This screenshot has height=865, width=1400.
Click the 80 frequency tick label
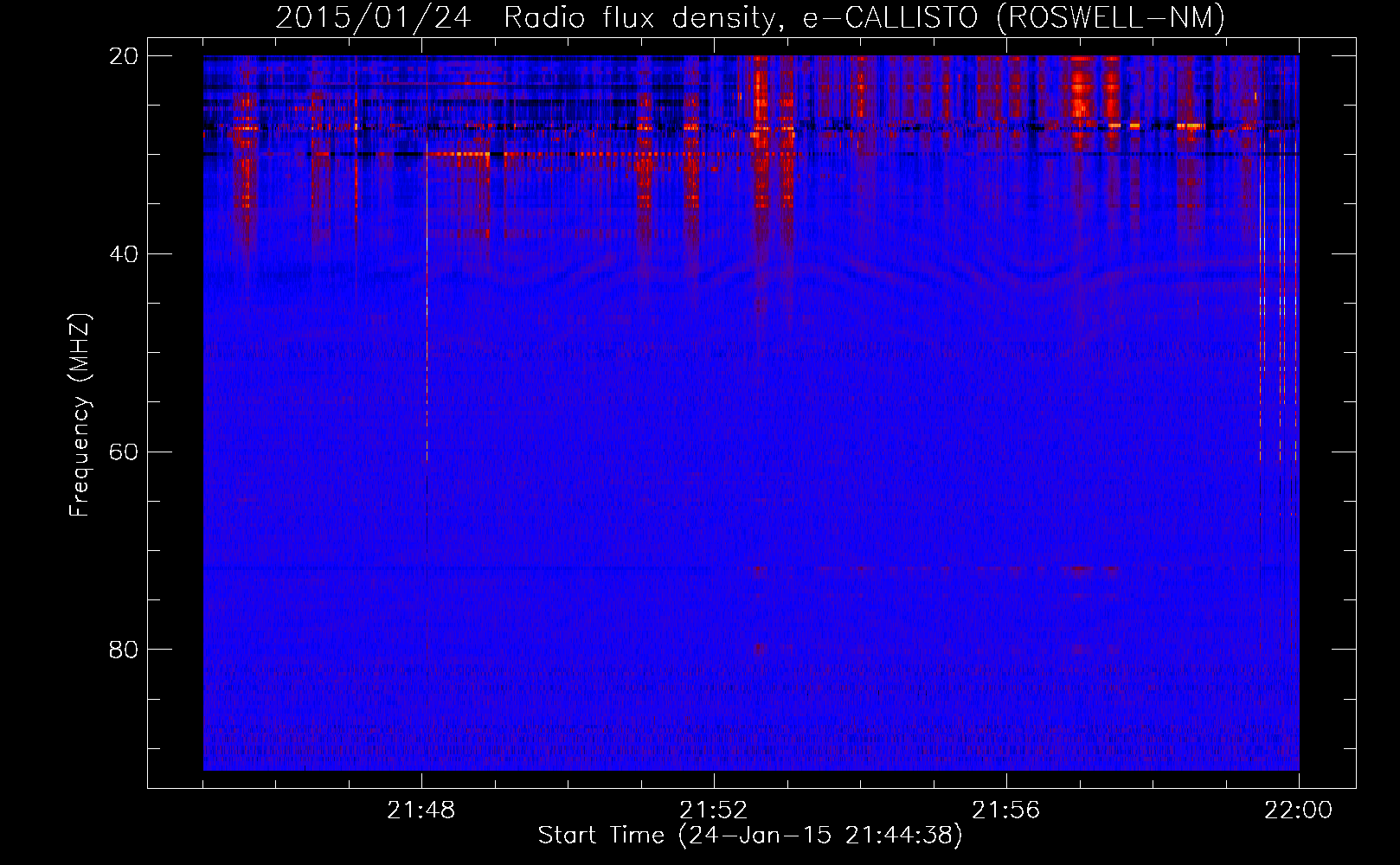pos(124,650)
